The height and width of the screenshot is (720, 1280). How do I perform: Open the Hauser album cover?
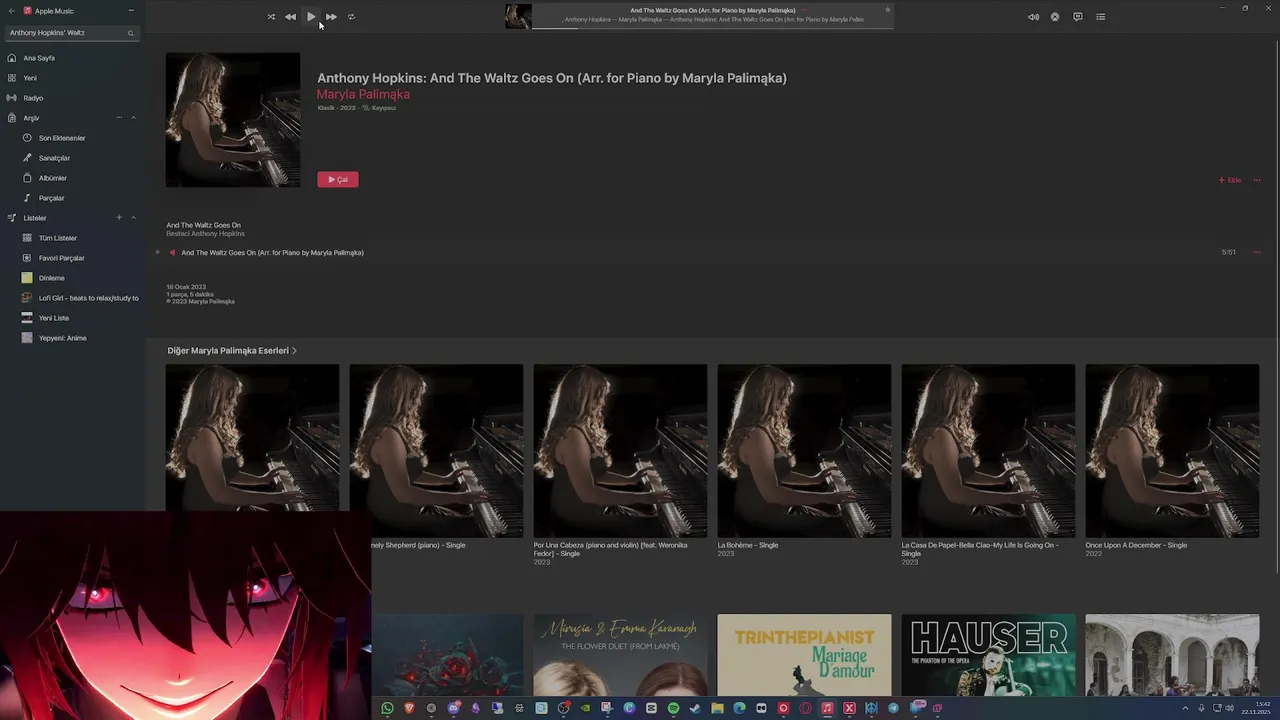tap(988, 655)
